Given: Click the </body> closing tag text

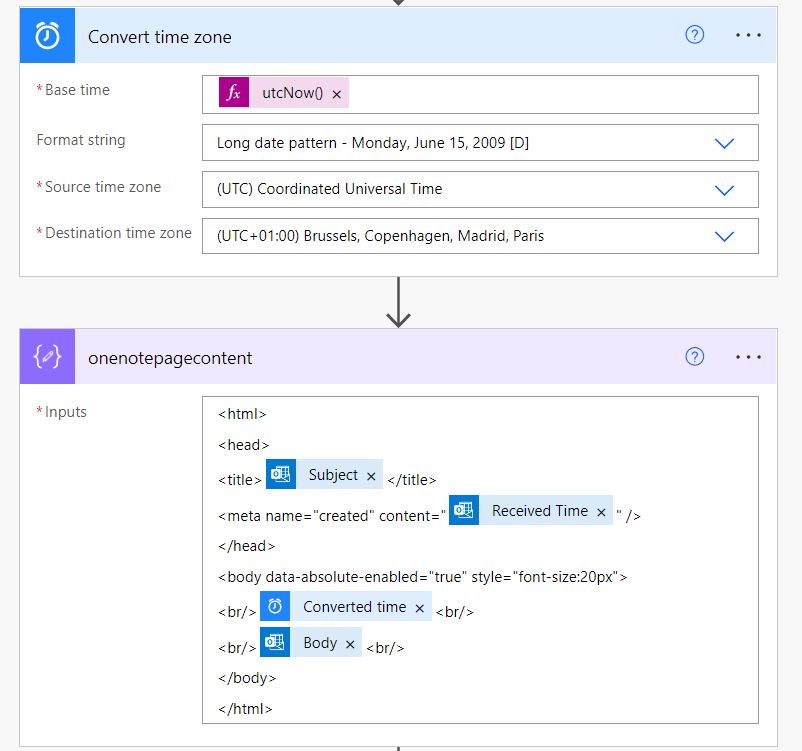Looking at the screenshot, I should [247, 678].
